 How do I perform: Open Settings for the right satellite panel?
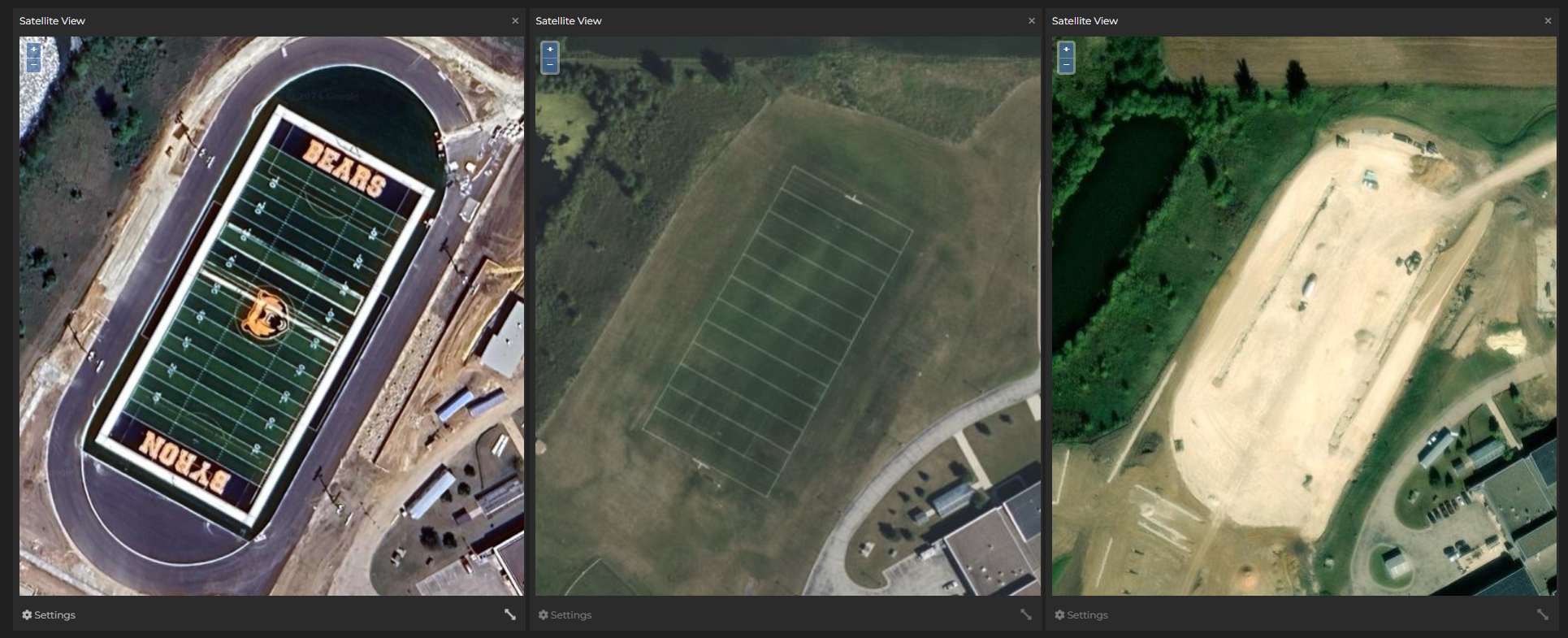tap(1081, 615)
